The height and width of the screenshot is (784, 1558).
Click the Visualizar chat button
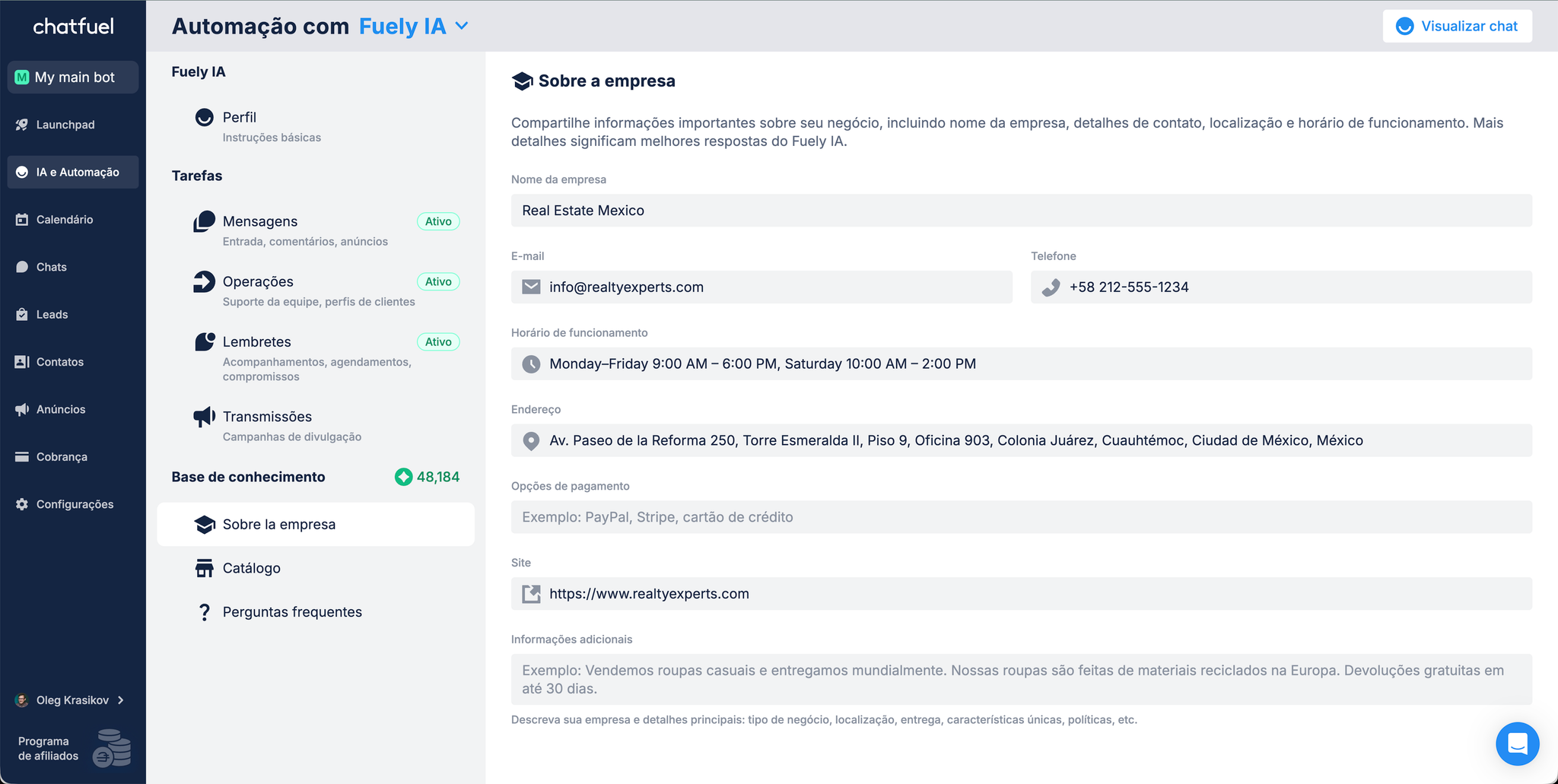(x=1457, y=26)
